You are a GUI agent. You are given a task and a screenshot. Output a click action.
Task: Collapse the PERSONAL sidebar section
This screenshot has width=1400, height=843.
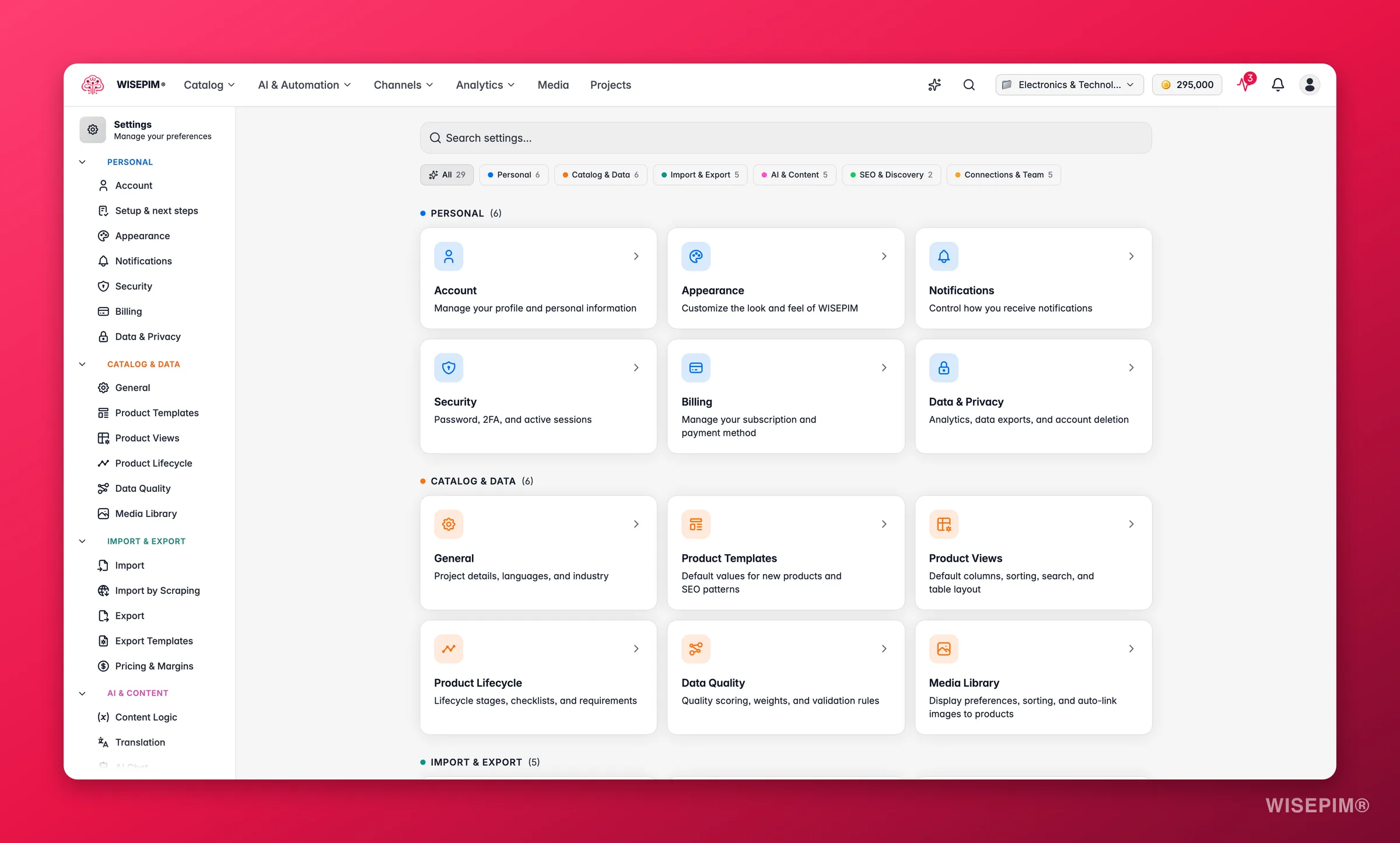82,162
